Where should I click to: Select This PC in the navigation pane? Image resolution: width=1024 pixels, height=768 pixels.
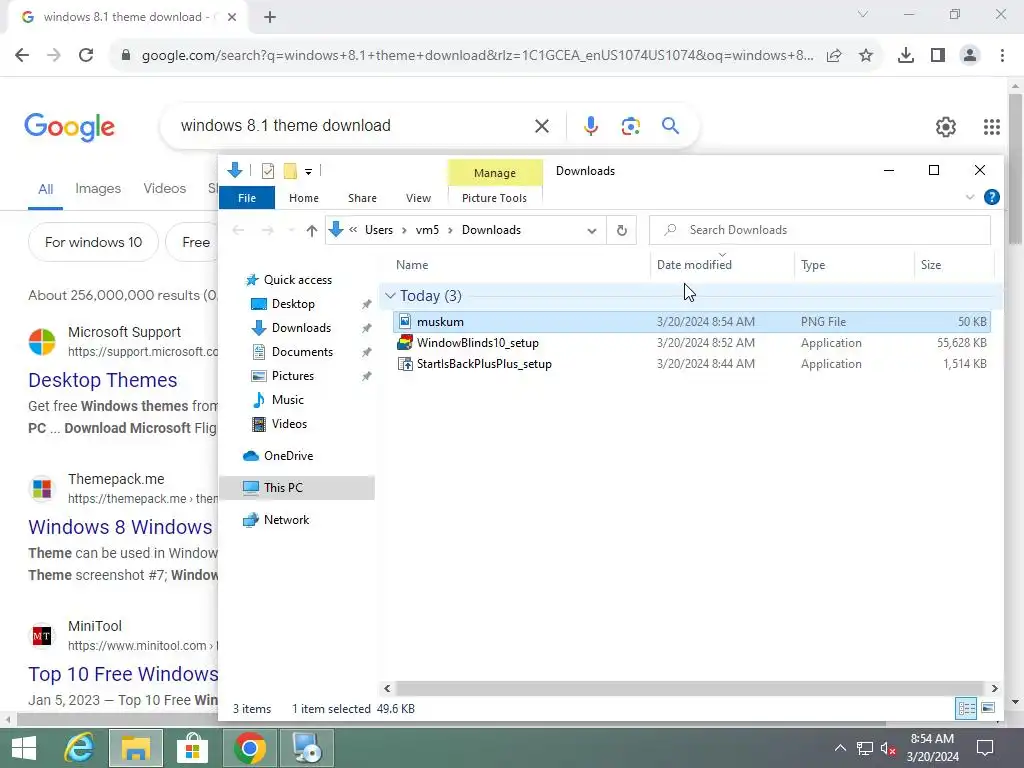tap(297, 488)
